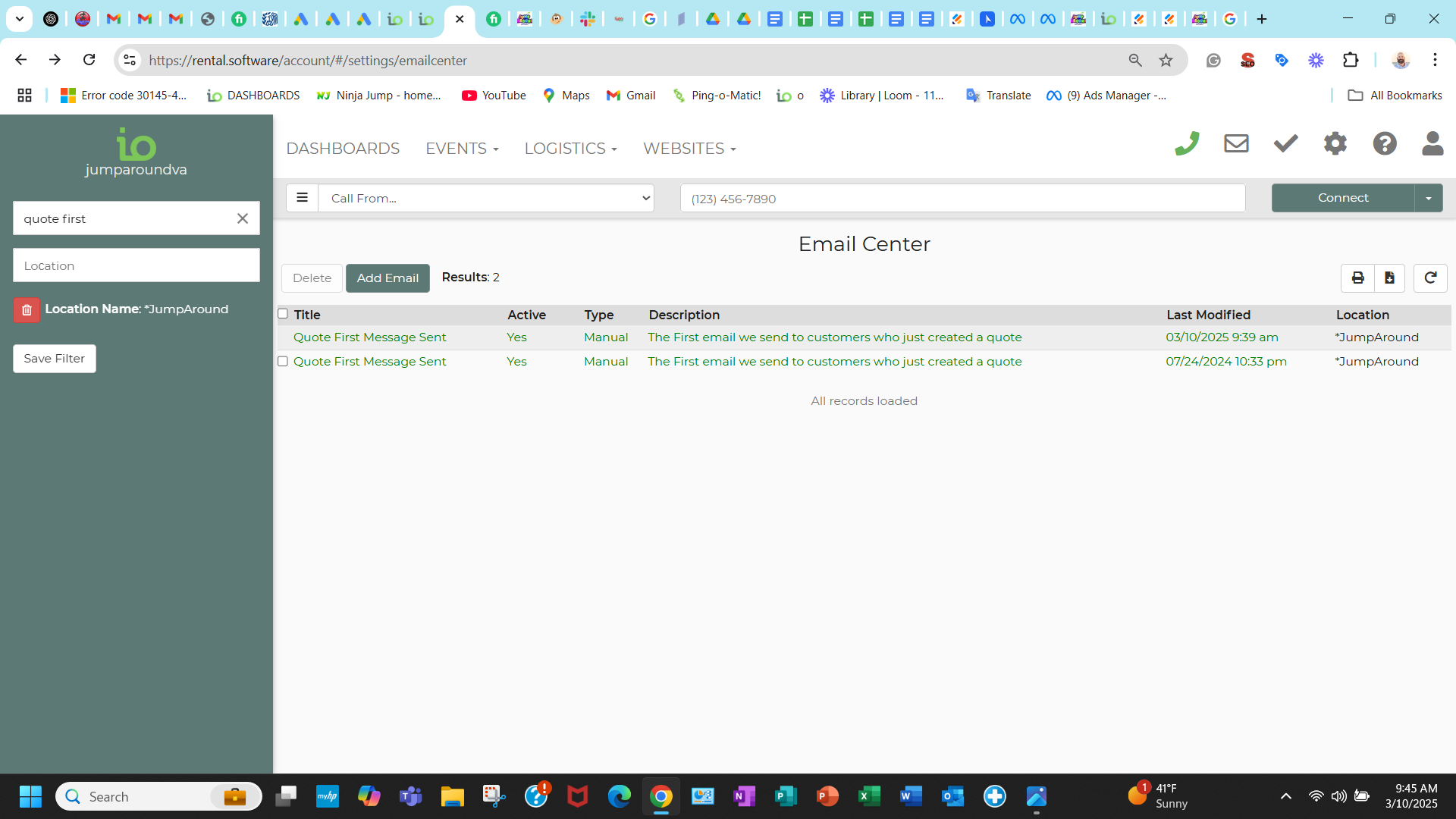Image resolution: width=1456 pixels, height=819 pixels.
Task: Expand the Call From dropdown
Action: point(485,198)
